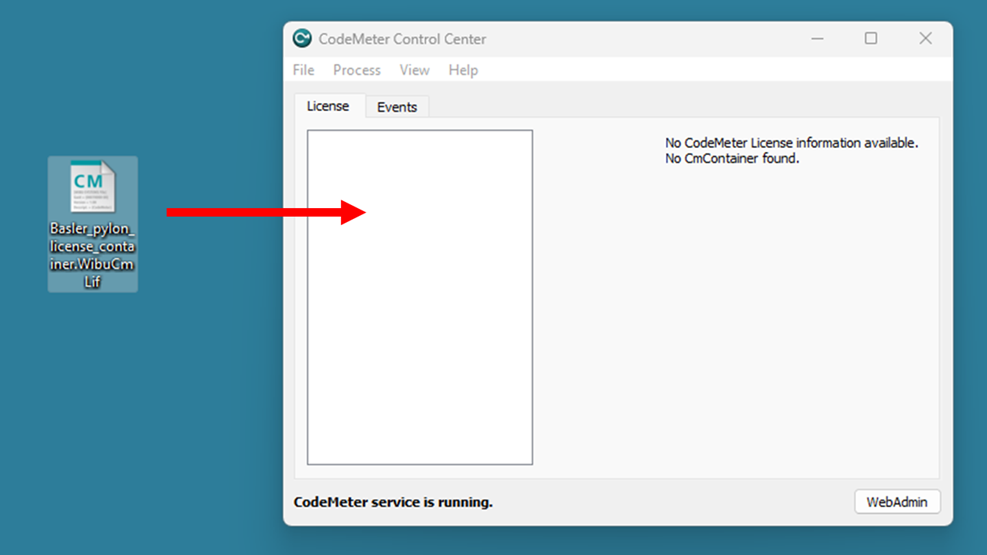Open the File menu
Image resolution: width=987 pixels, height=555 pixels.
click(x=303, y=70)
